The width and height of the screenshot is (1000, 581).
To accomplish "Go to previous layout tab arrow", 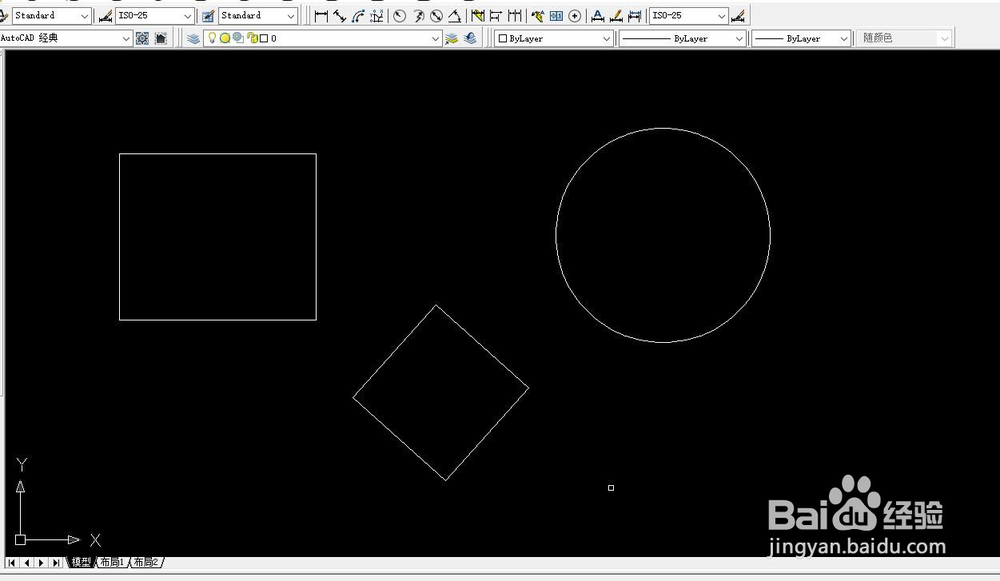I will pos(27,563).
